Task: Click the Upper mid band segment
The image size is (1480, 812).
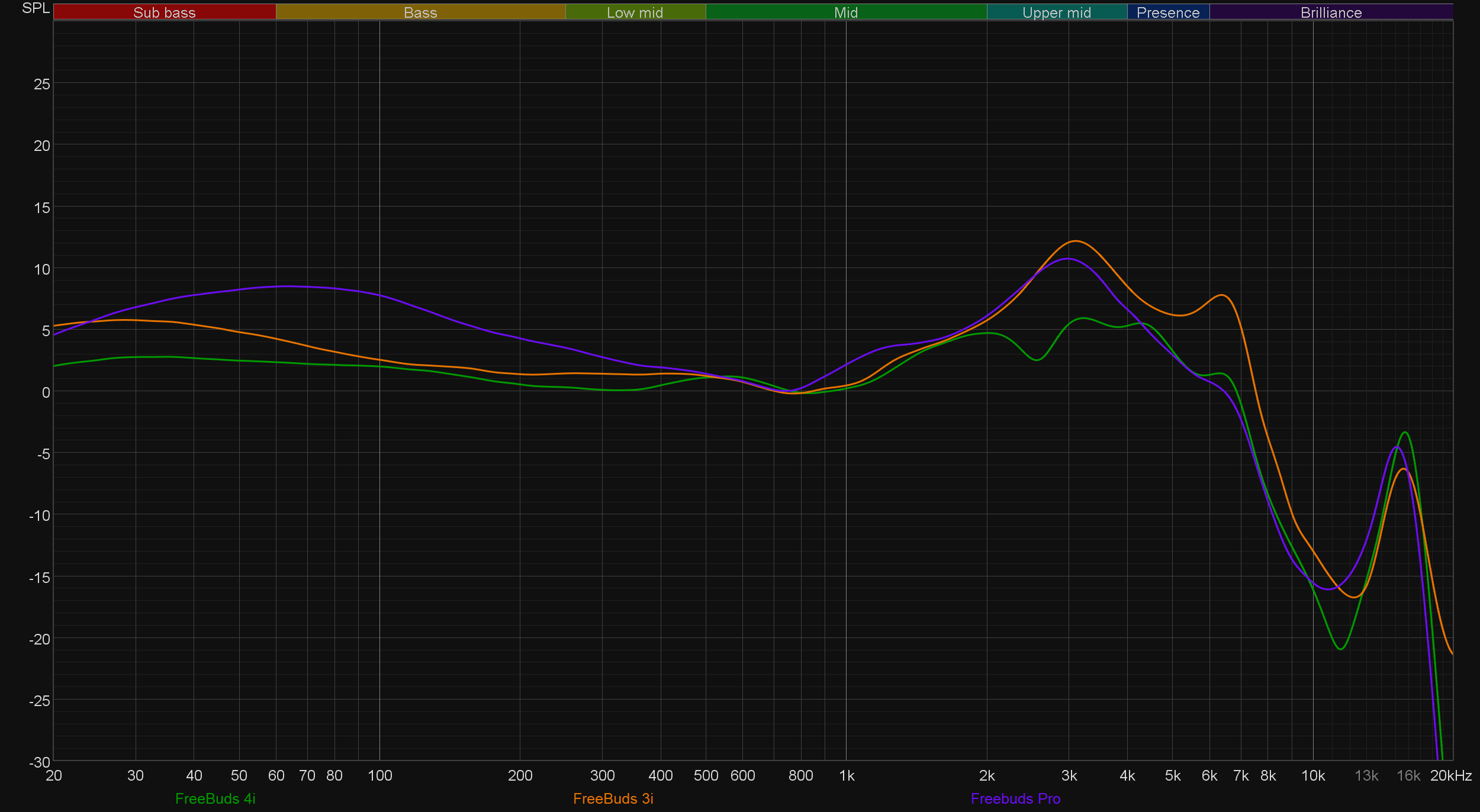Action: 1056,12
